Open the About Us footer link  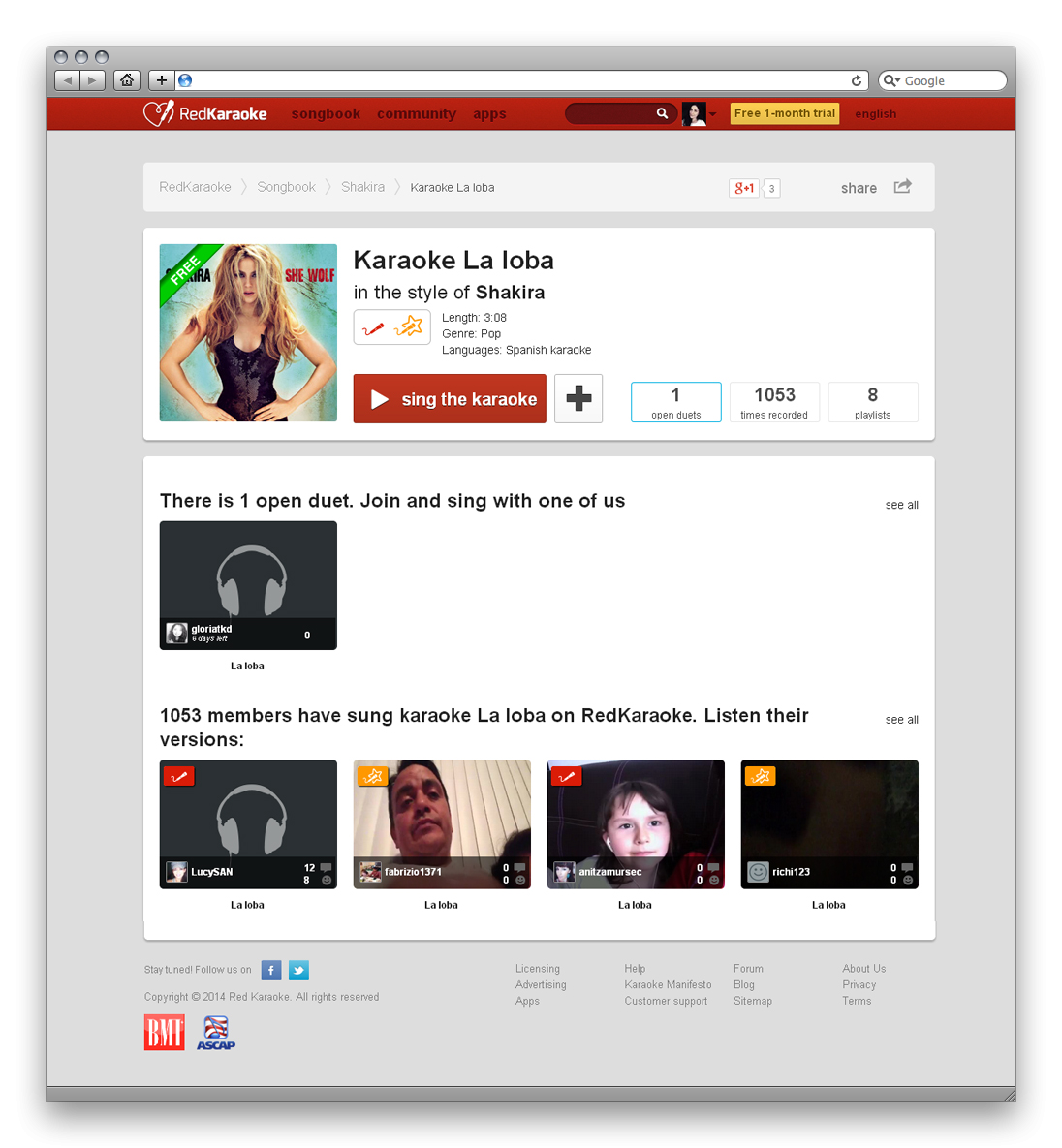tap(864, 969)
